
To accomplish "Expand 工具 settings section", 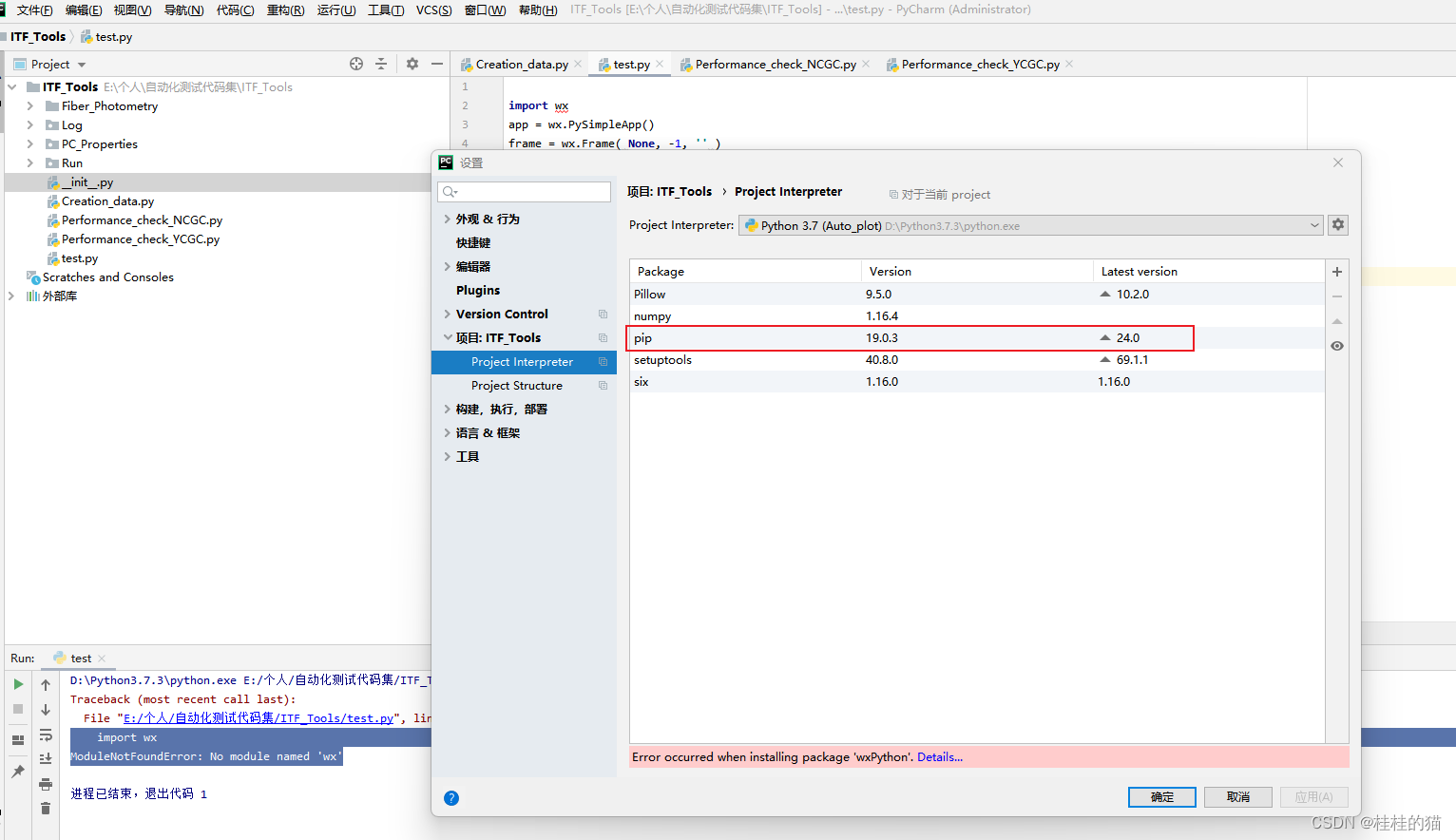I will pos(447,457).
